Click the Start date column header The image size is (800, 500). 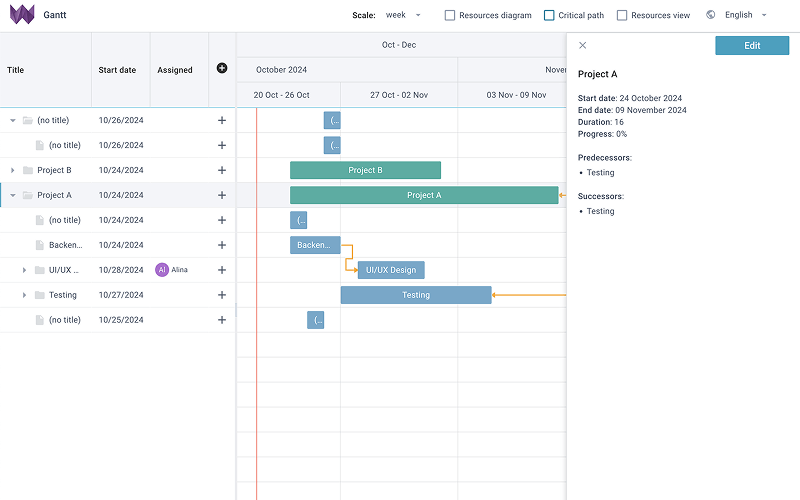click(x=117, y=70)
